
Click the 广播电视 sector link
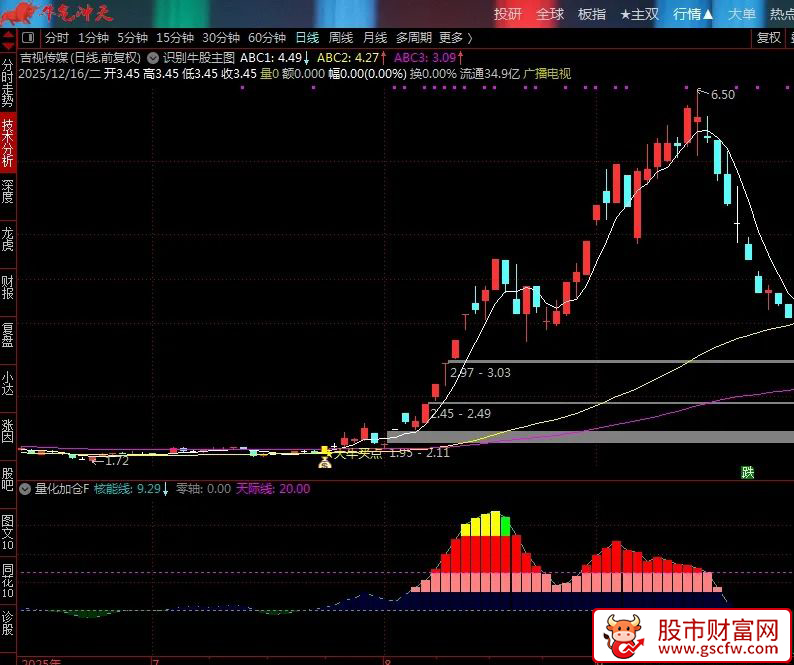coord(547,74)
